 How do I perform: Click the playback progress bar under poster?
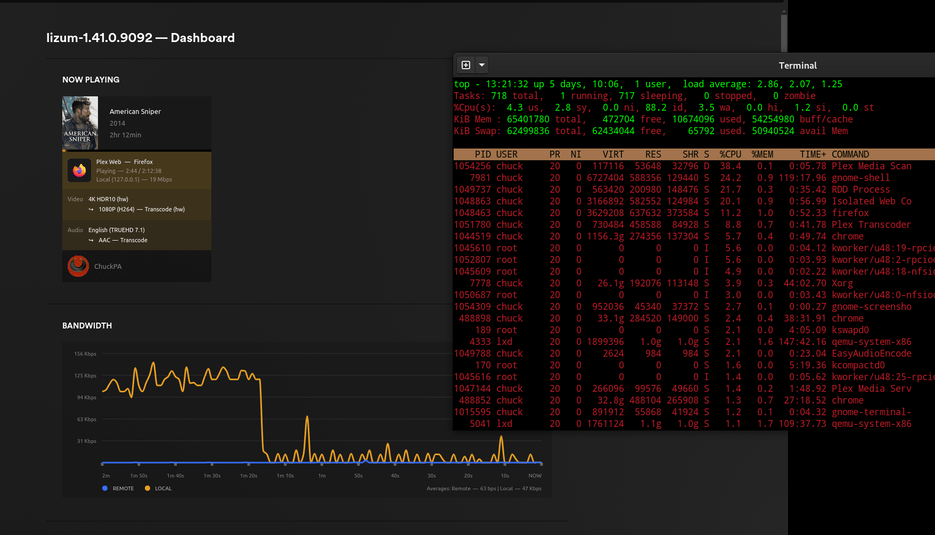point(137,150)
